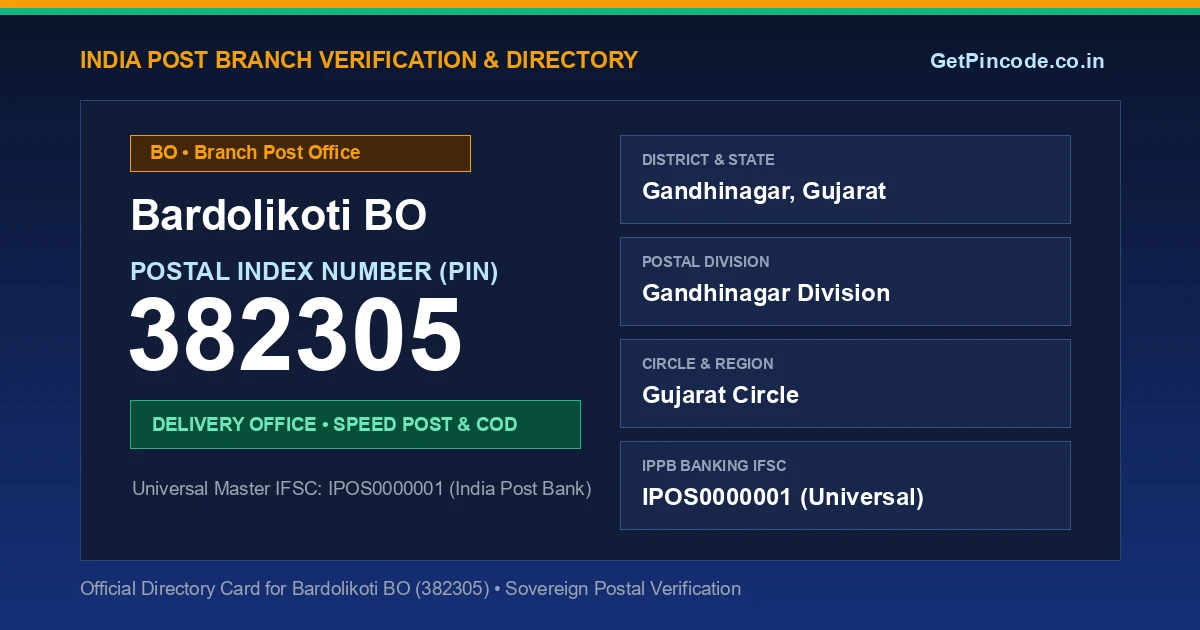
Task: Click the Official Directory Card footer text
Action: click(410, 588)
